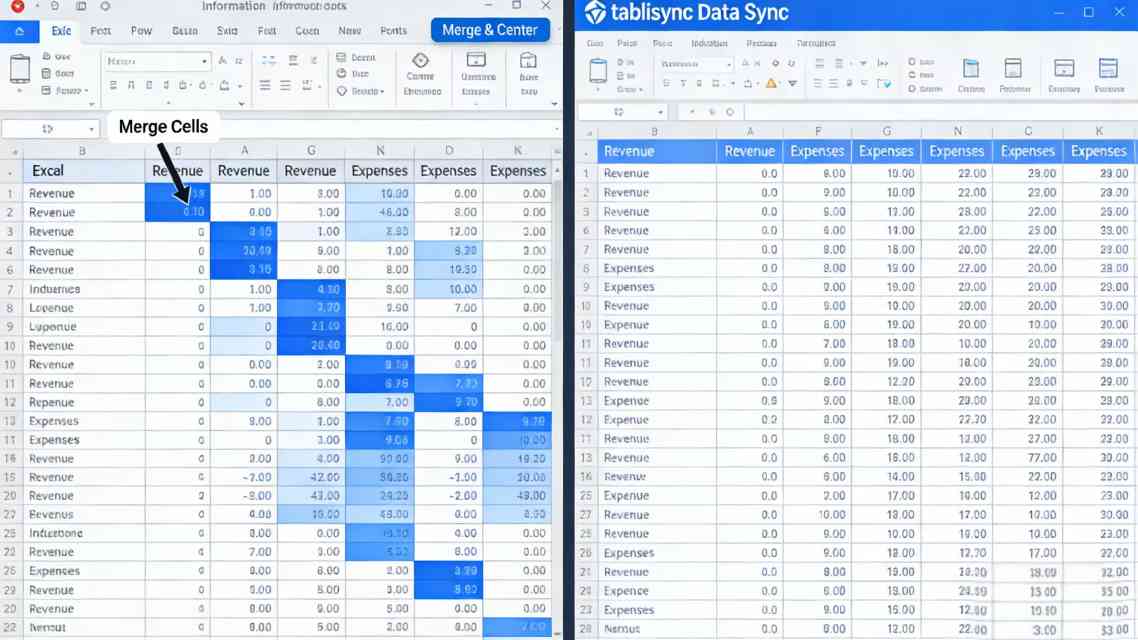Click the Home icon tab in left window
The height and width of the screenshot is (640, 1138).
(20, 31)
